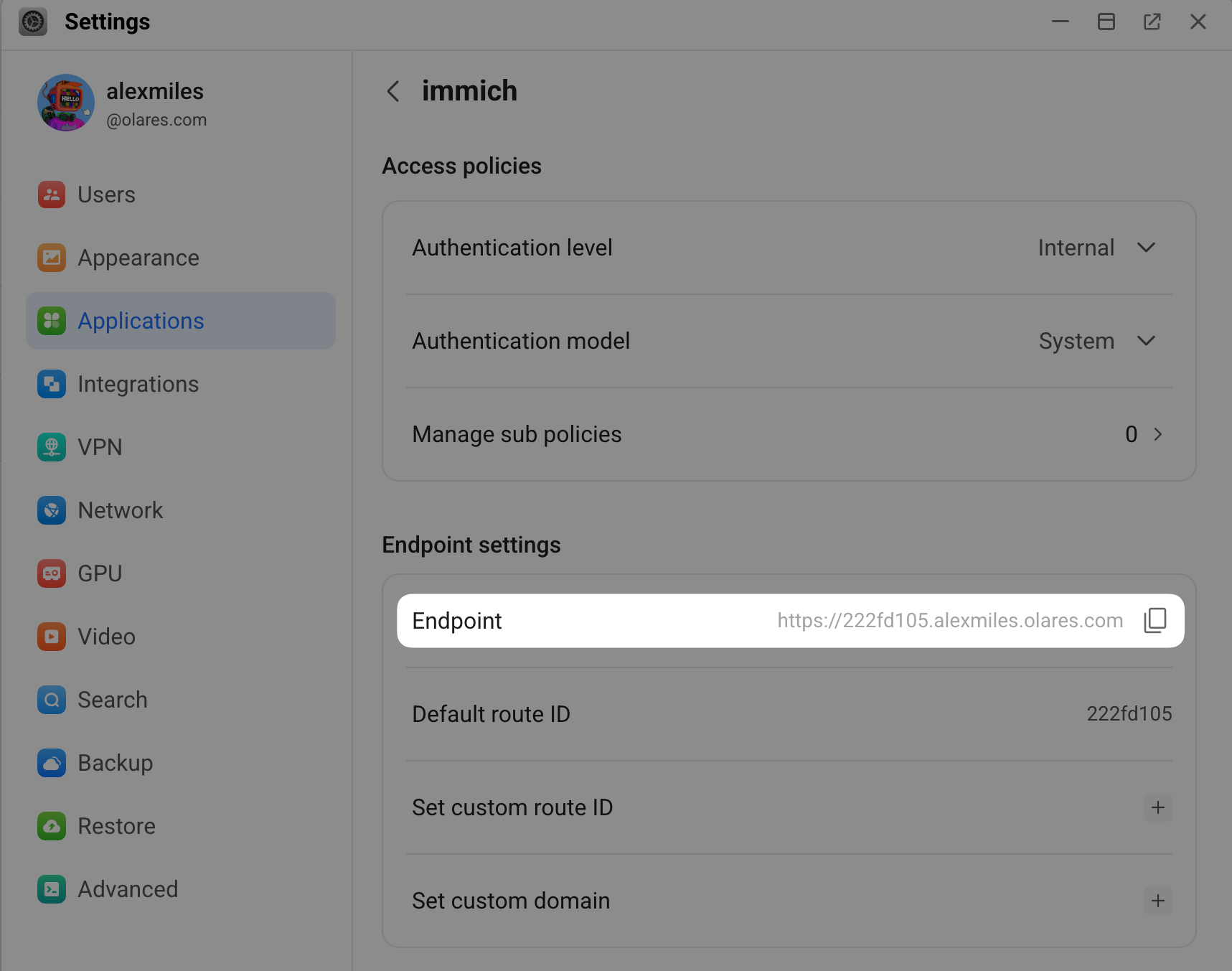This screenshot has height=971, width=1232.
Task: Click the Applications grid icon
Action: click(51, 321)
